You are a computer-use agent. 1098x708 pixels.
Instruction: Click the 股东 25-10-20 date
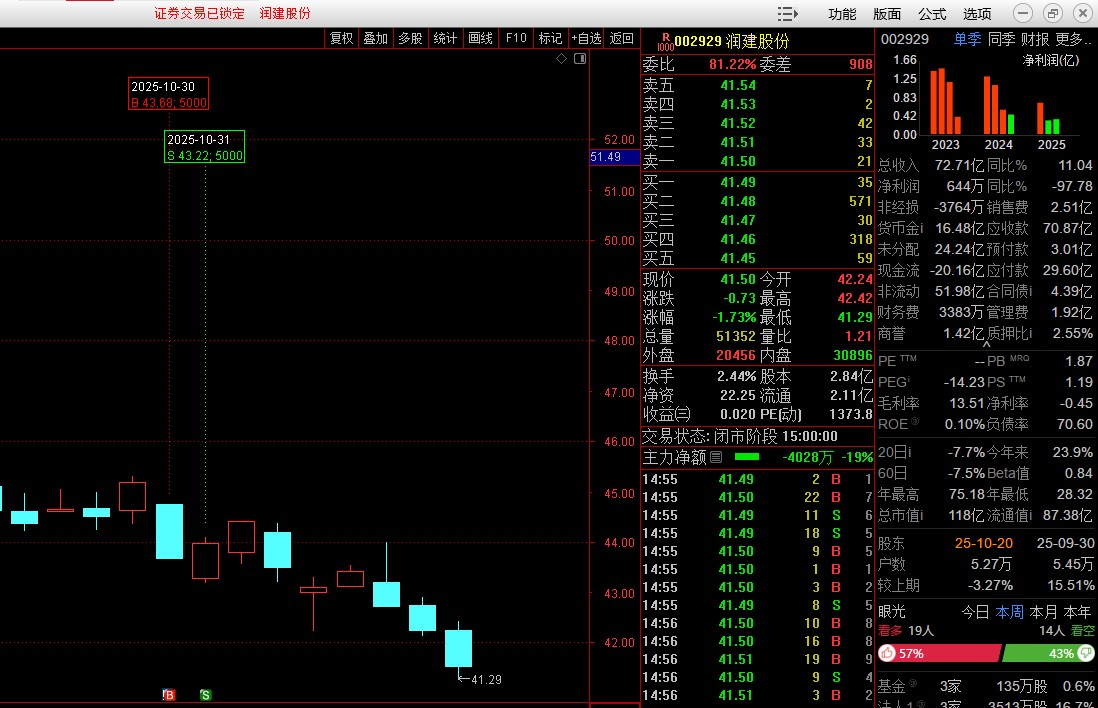click(x=984, y=543)
